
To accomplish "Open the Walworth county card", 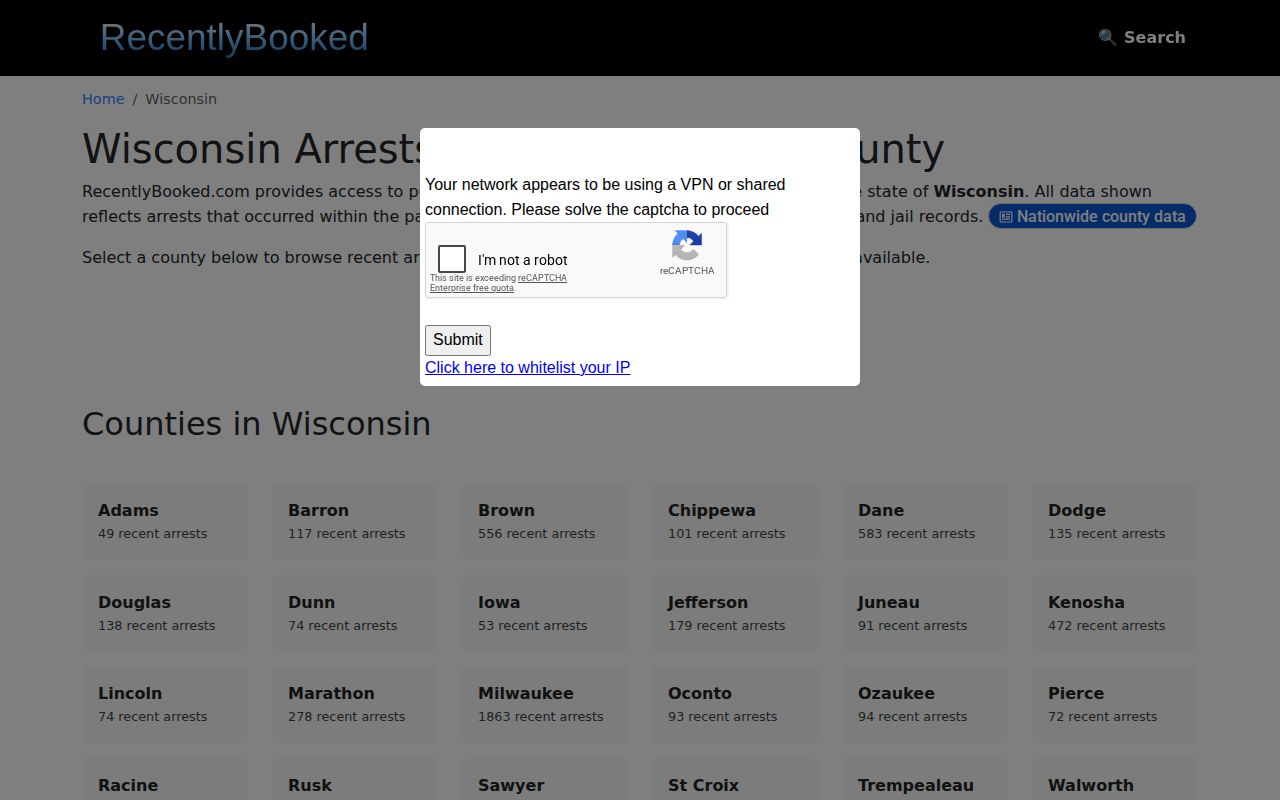I will [x=1115, y=780].
